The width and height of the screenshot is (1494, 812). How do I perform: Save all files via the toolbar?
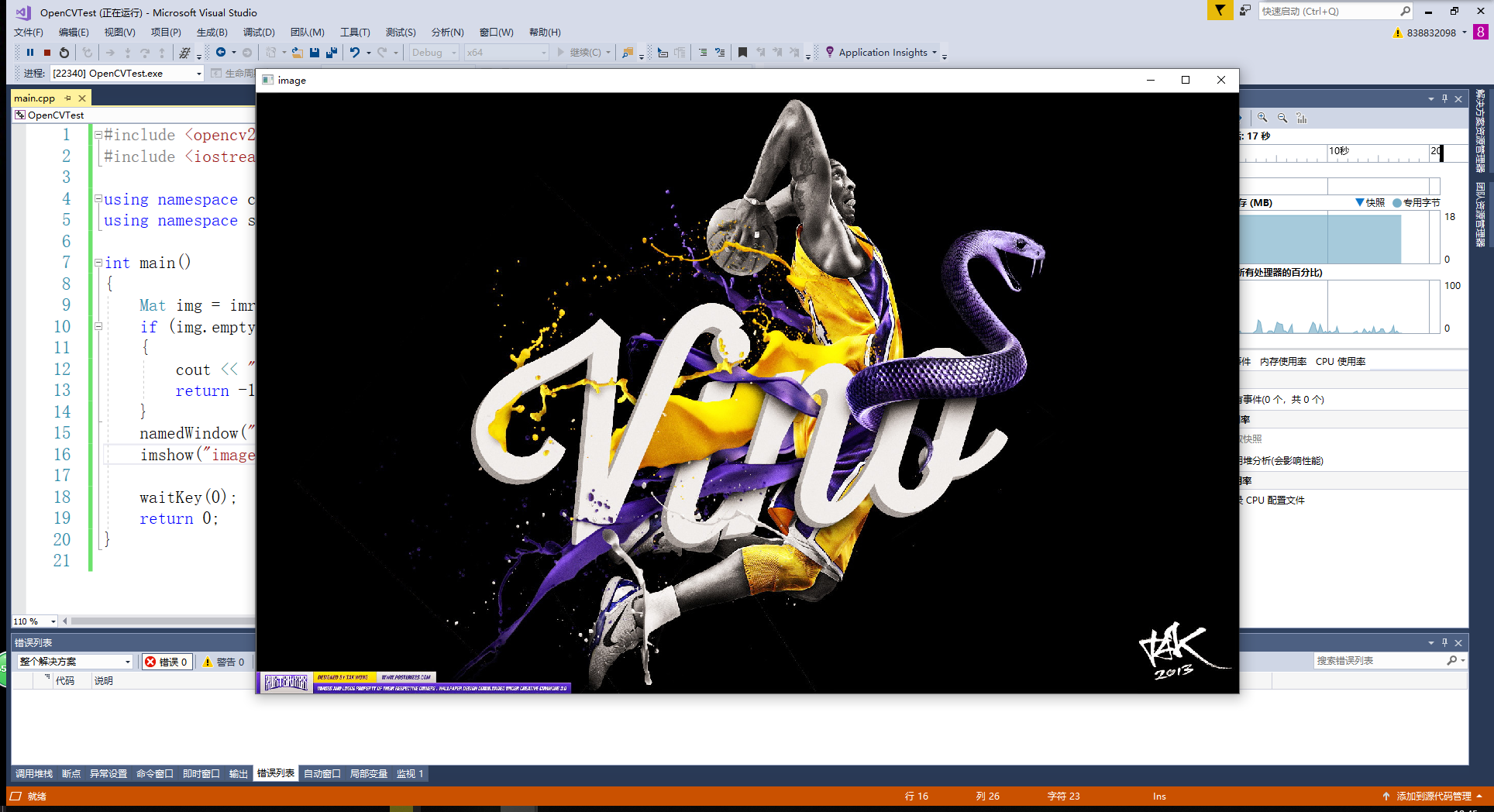[x=332, y=53]
